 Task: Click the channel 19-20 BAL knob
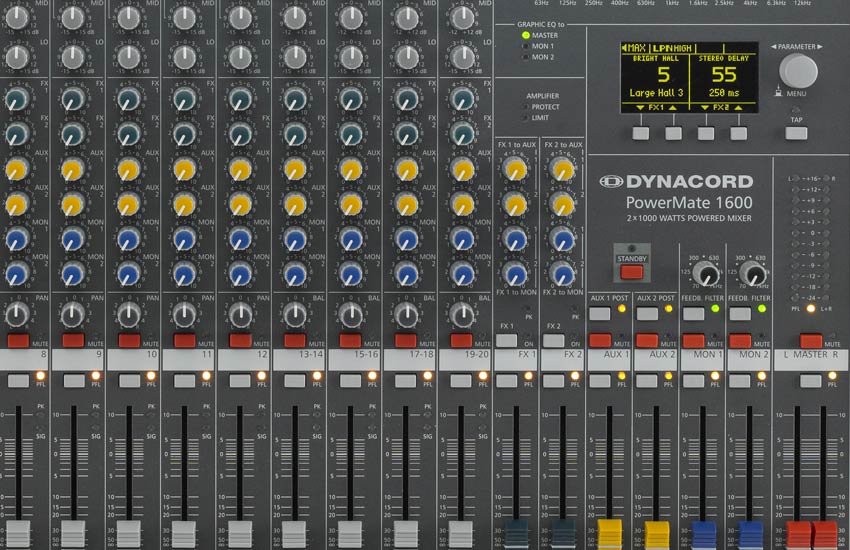[x=460, y=315]
